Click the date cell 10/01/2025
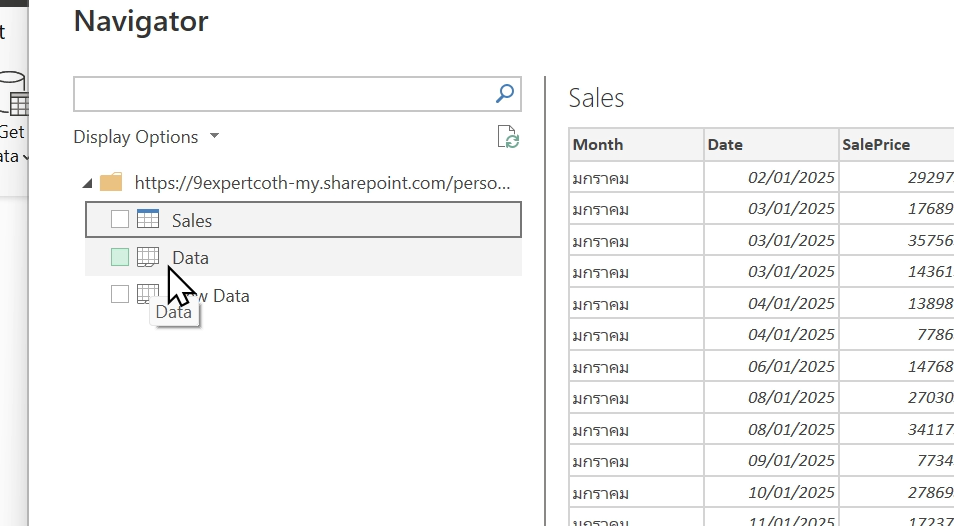This screenshot has width=954, height=526. click(x=771, y=492)
